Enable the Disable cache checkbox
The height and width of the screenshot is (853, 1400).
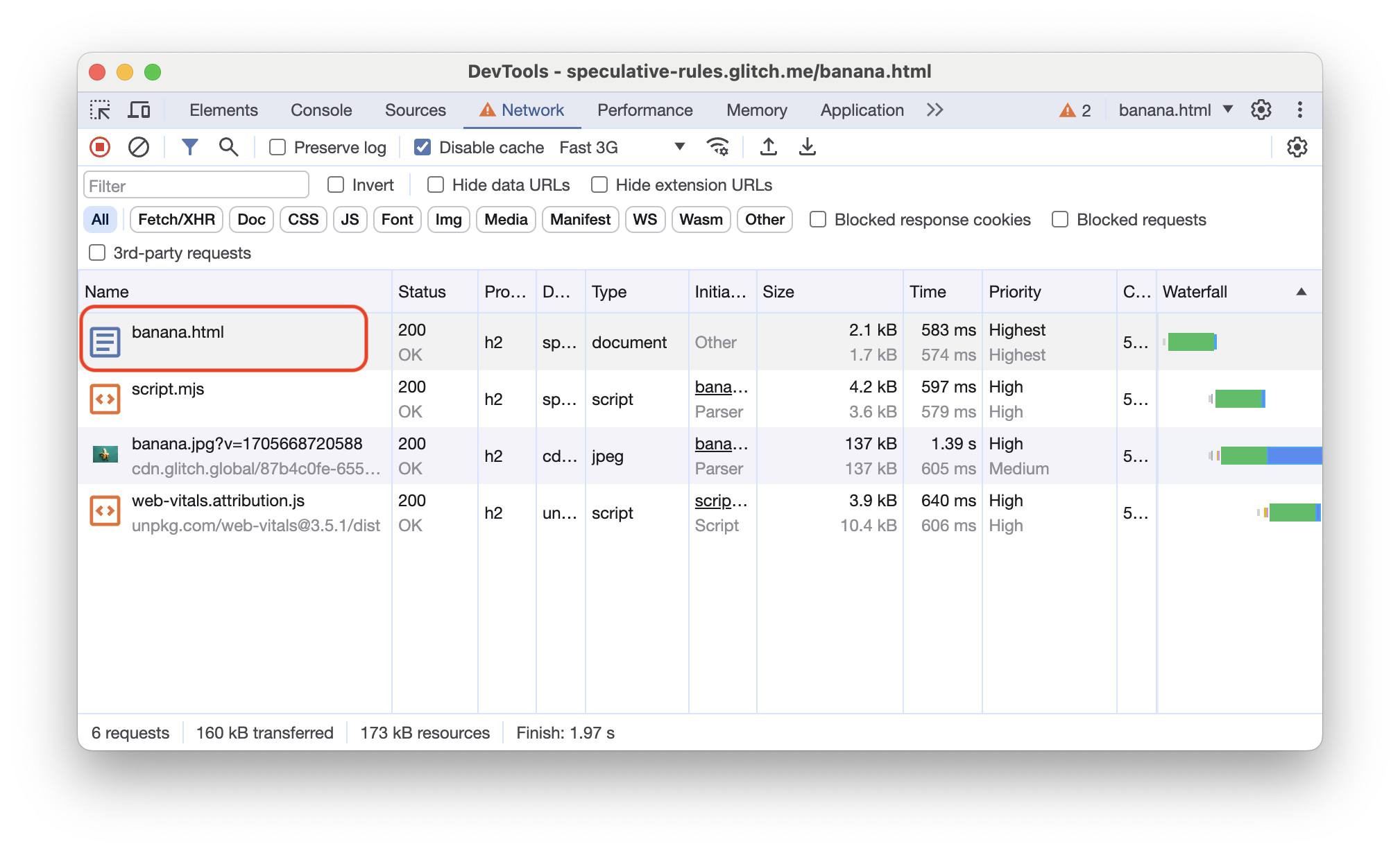421,147
